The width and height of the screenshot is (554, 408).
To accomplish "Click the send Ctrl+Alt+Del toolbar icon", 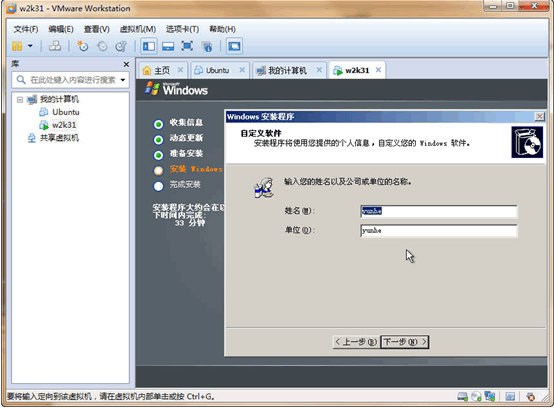I will (x=55, y=46).
